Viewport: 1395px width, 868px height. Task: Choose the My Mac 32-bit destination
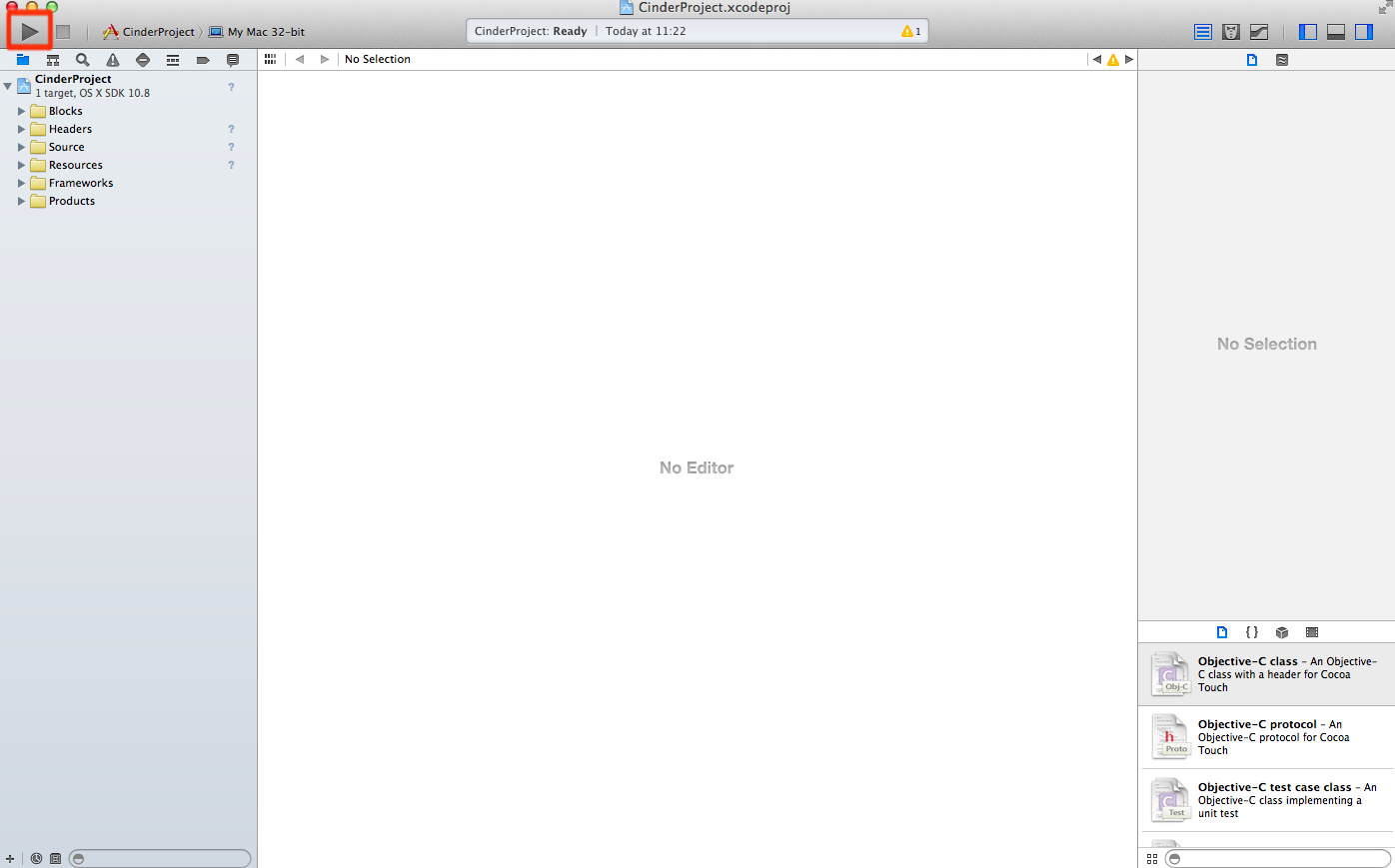(x=257, y=32)
